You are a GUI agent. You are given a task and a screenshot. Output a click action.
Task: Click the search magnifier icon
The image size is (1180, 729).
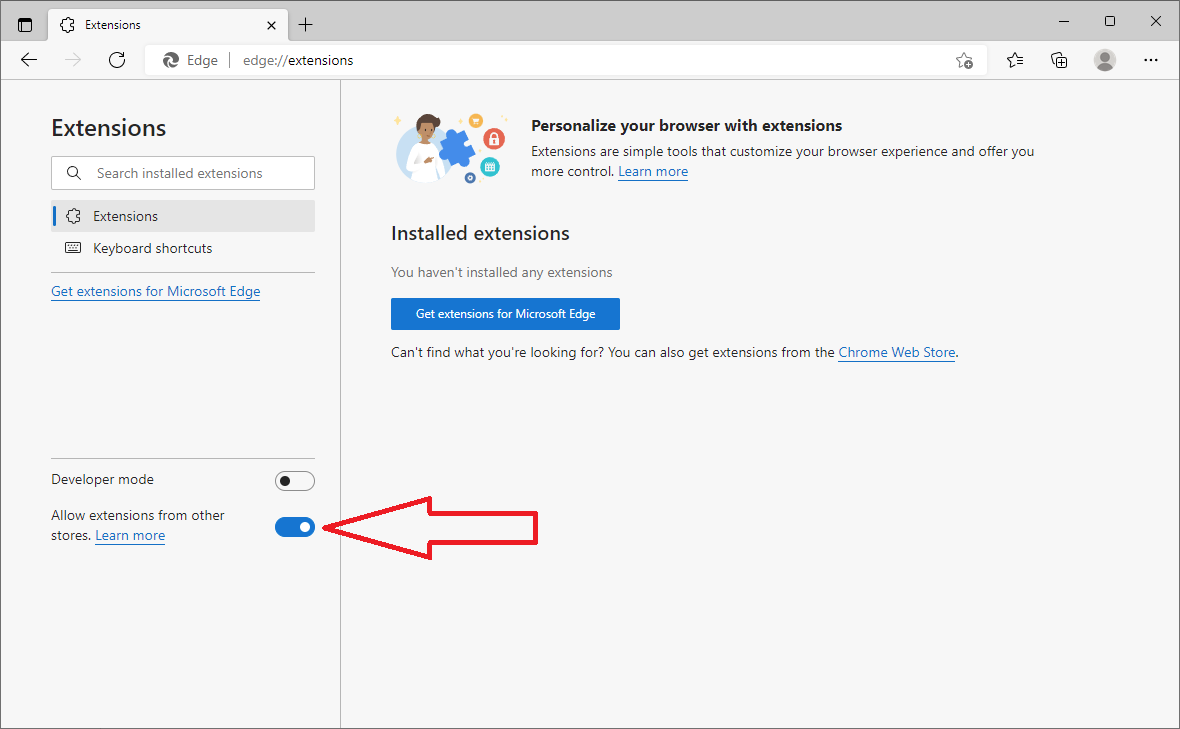point(74,173)
